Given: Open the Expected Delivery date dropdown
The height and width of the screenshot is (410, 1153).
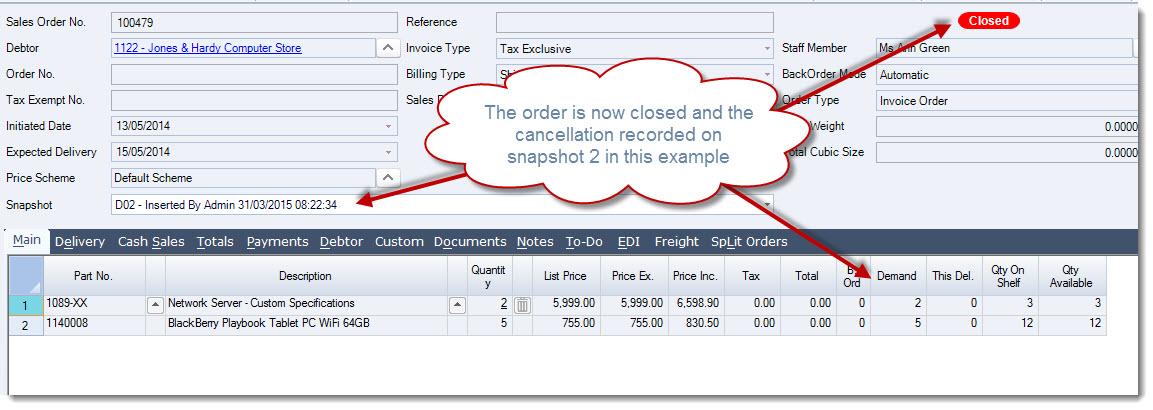Looking at the screenshot, I should [389, 152].
